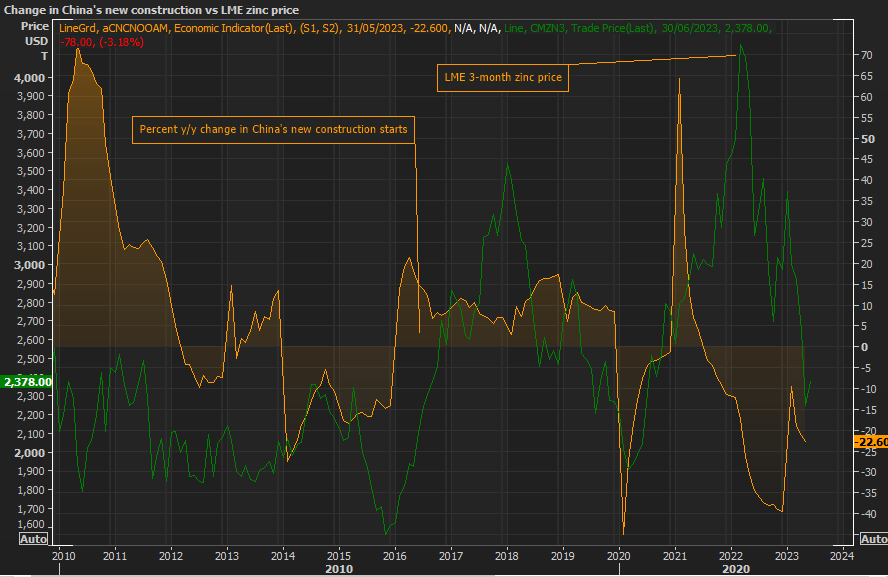
Task: Click the 'Price USD T' axis header
Action: 33,43
